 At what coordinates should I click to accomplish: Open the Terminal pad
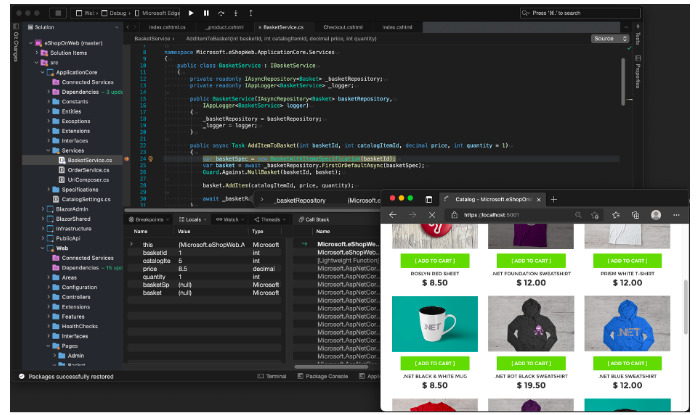(x=272, y=376)
